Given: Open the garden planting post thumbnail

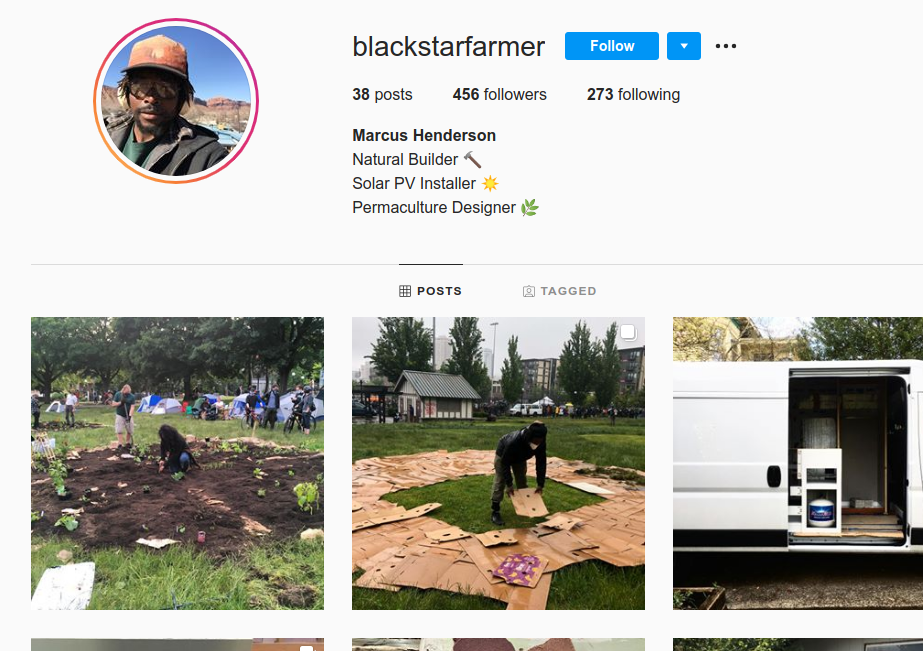Looking at the screenshot, I should pyautogui.click(x=177, y=463).
